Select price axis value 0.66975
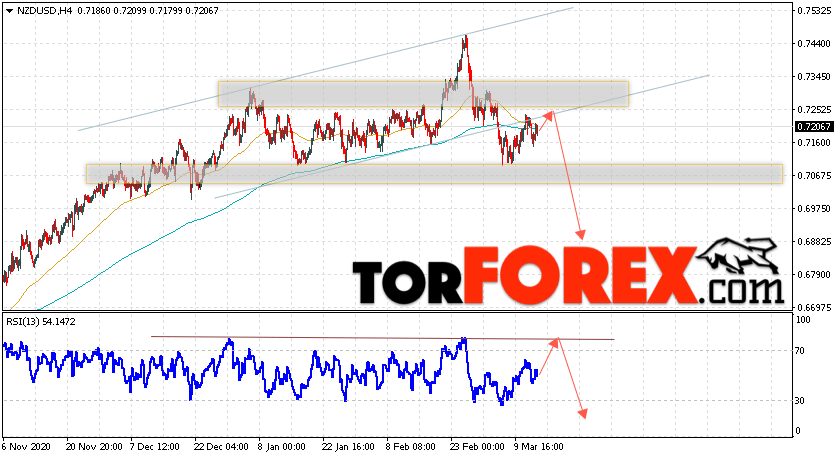 814,308
